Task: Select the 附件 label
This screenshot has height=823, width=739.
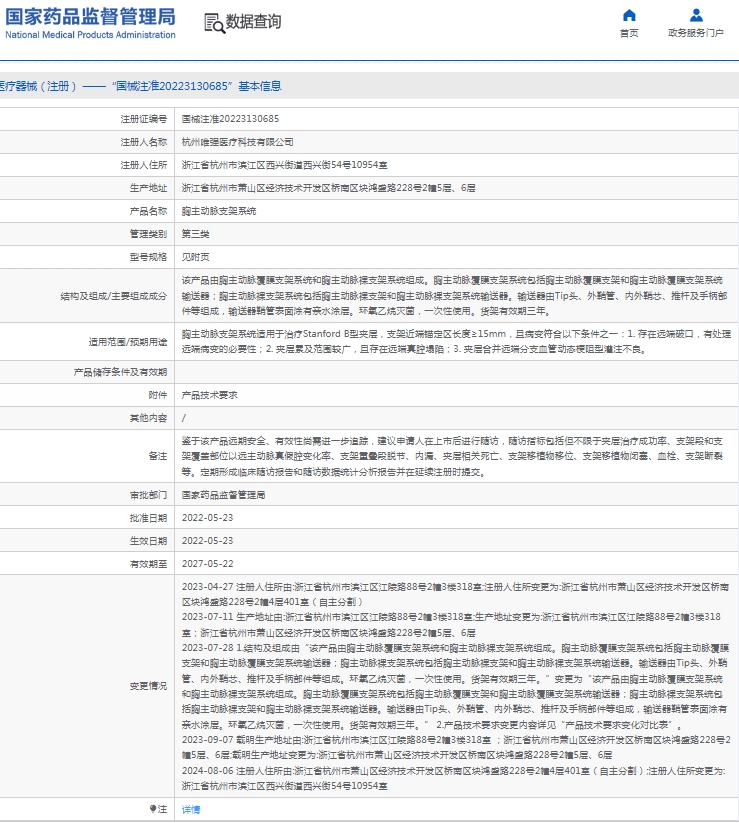Action: [x=158, y=395]
